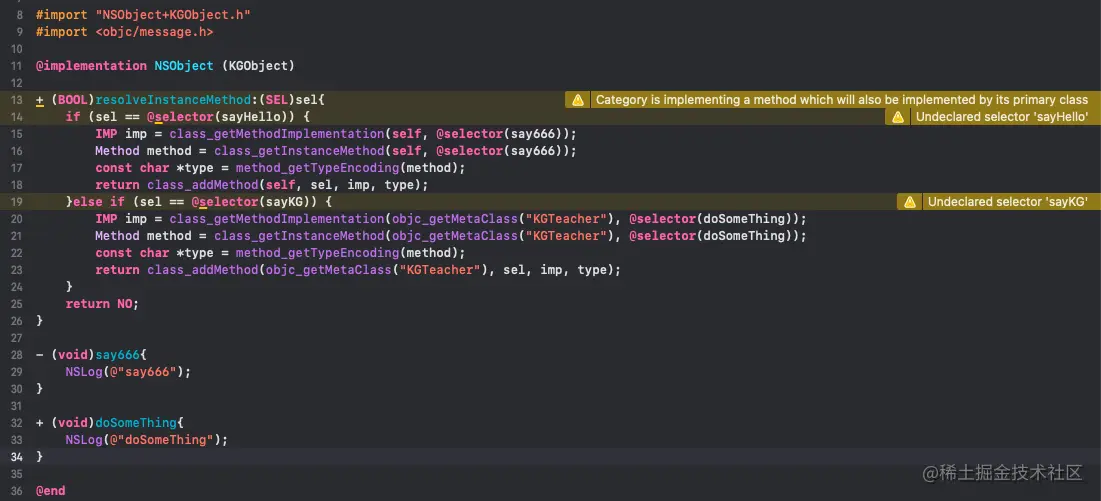Click line number 13 in the gutter
1101x501 pixels.
(x=16, y=100)
